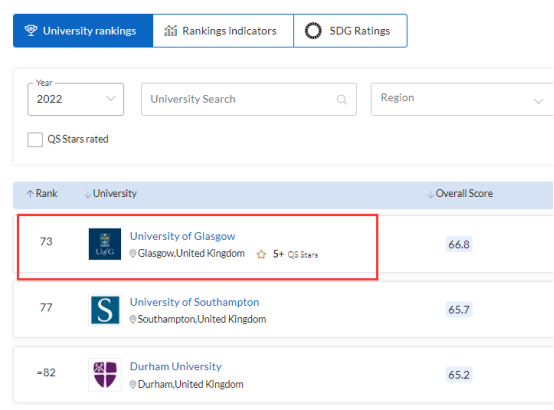Image resolution: width=554 pixels, height=410 pixels.
Task: Switch to the SDG Ratings tab
Action: pyautogui.click(x=350, y=31)
